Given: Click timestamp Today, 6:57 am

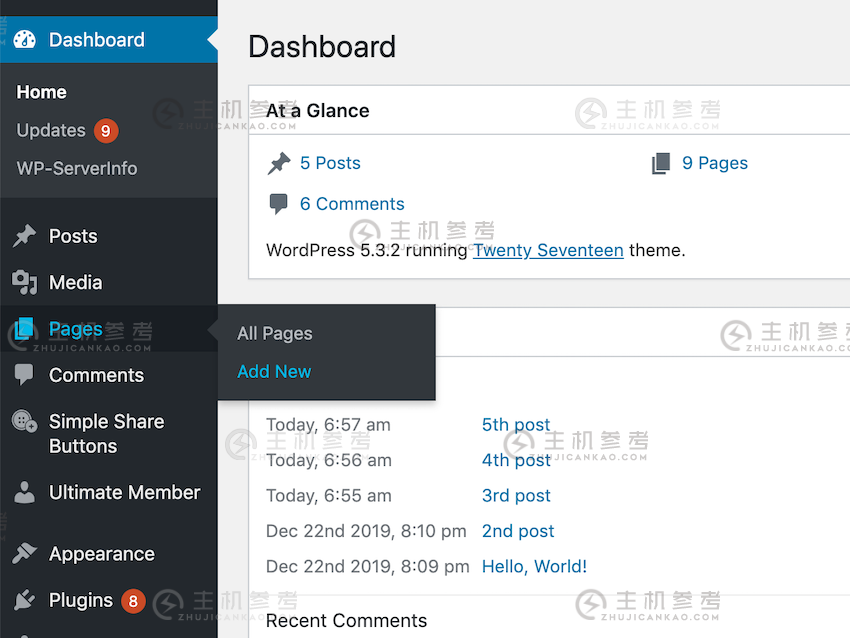Looking at the screenshot, I should 328,425.
